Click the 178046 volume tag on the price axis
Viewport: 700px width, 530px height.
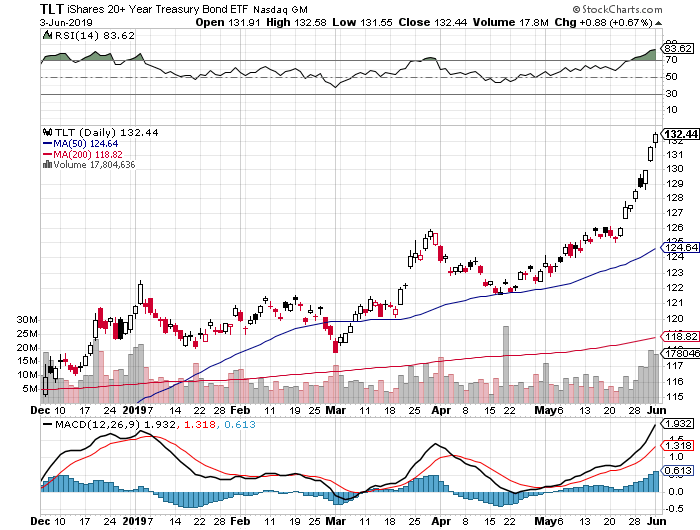point(680,353)
